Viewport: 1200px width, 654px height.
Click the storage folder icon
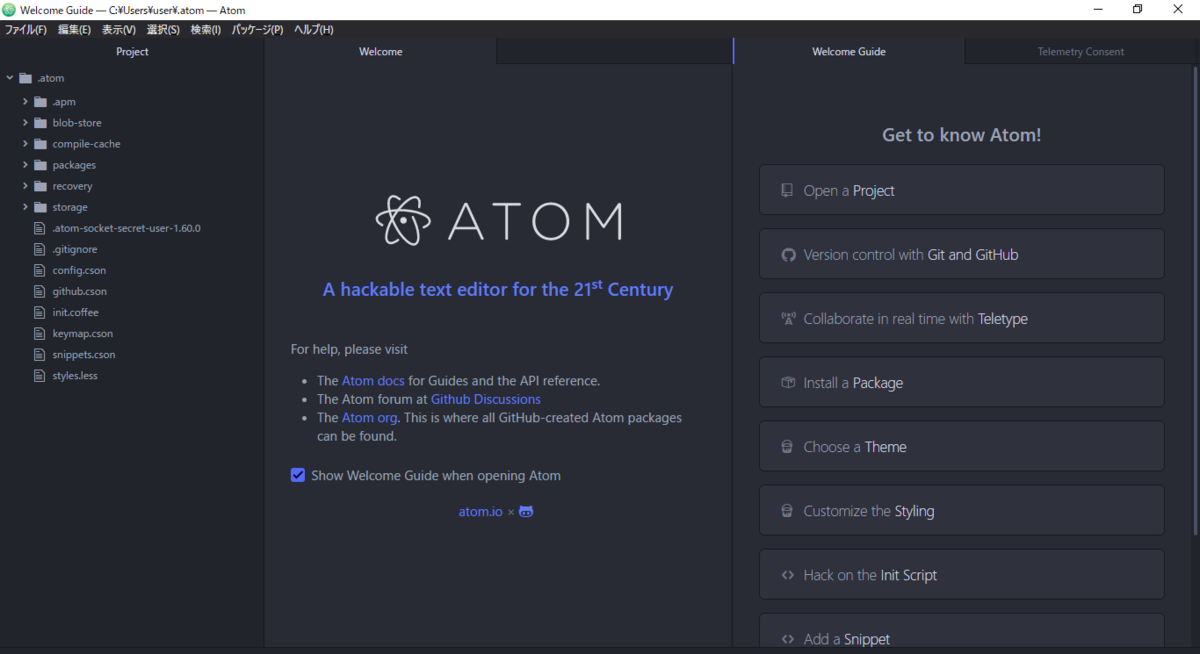[x=41, y=207]
